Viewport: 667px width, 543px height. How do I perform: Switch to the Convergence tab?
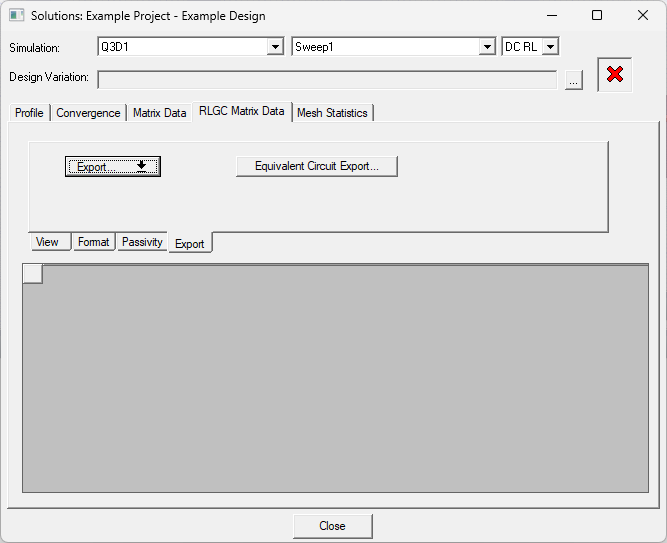[x=88, y=113]
